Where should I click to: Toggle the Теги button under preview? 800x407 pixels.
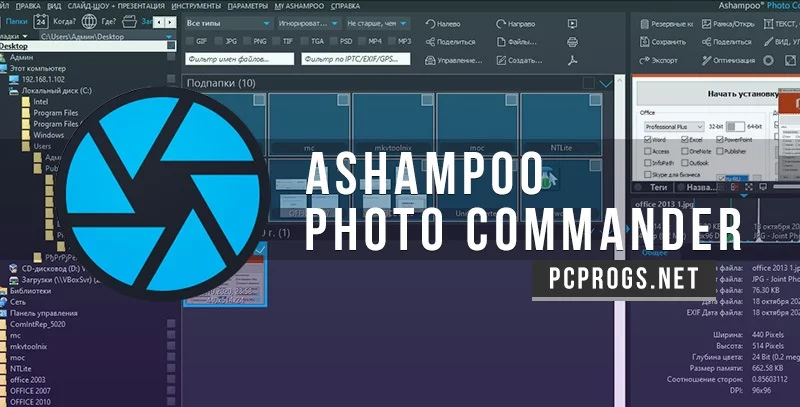click(653, 187)
